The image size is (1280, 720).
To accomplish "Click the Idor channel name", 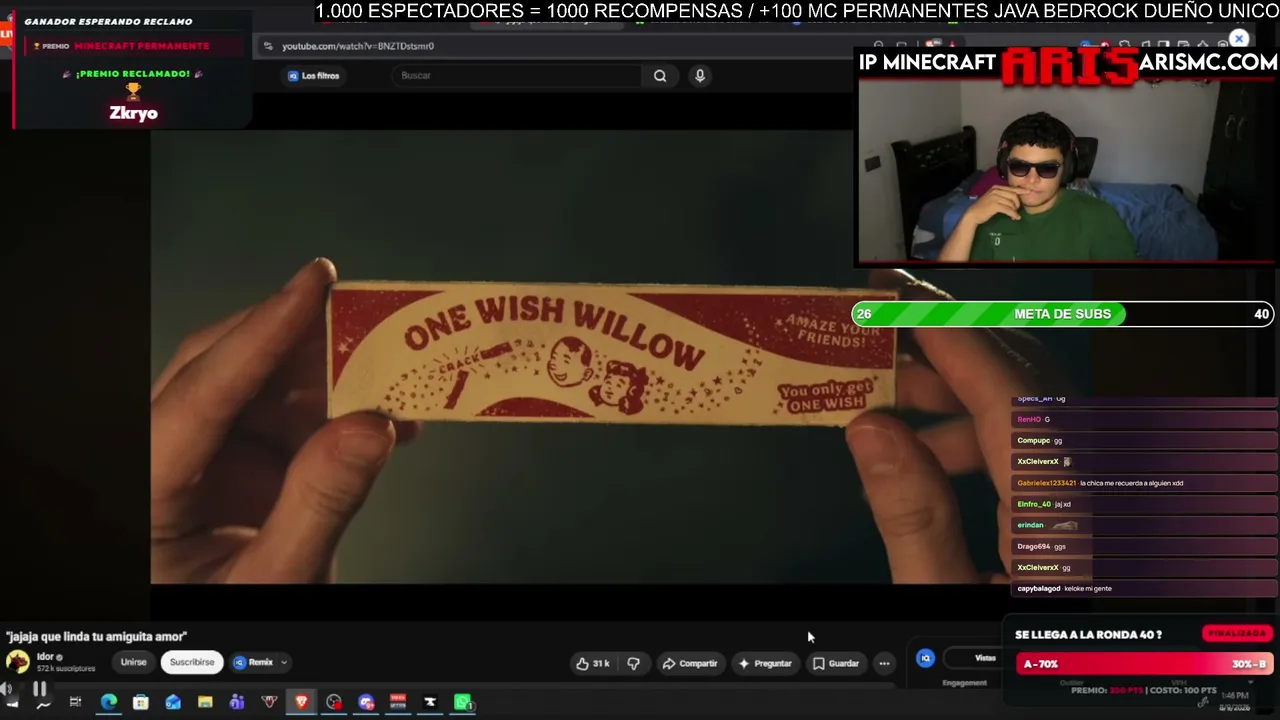I will coord(45,657).
